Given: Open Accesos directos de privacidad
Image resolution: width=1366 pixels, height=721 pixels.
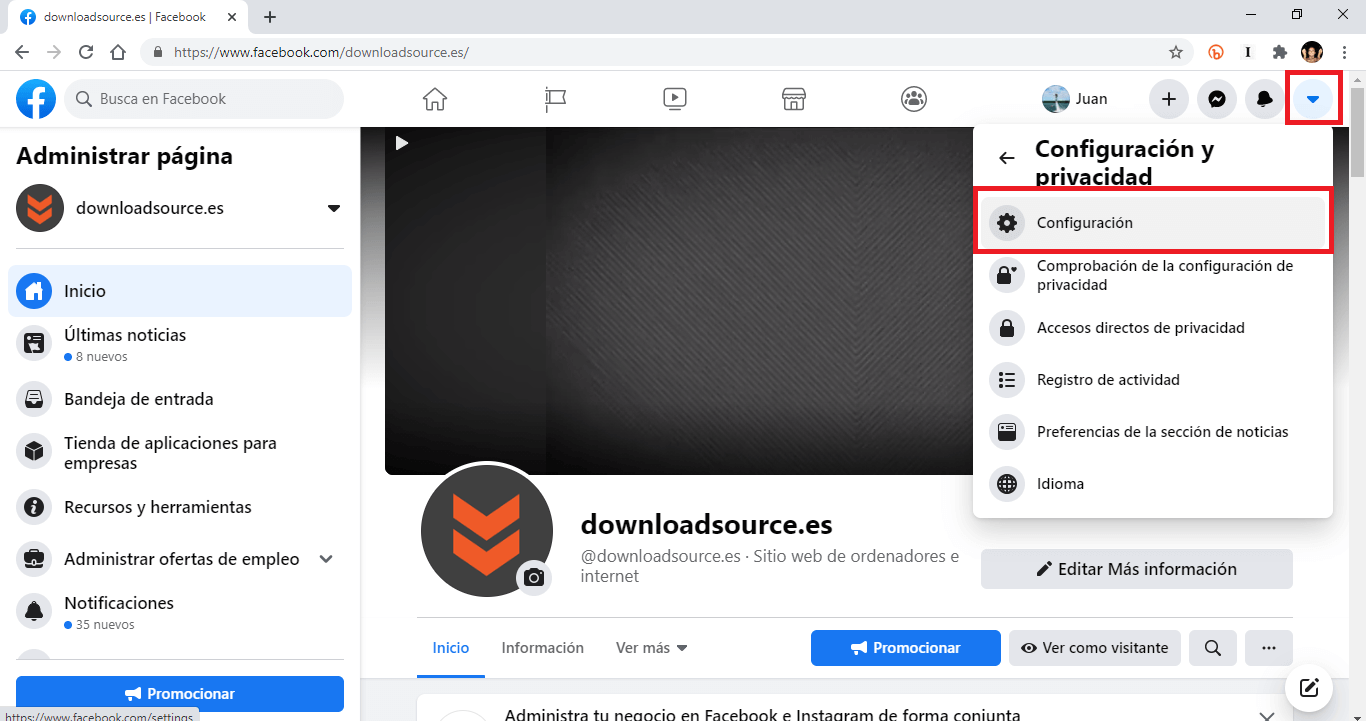Looking at the screenshot, I should 1153,327.
